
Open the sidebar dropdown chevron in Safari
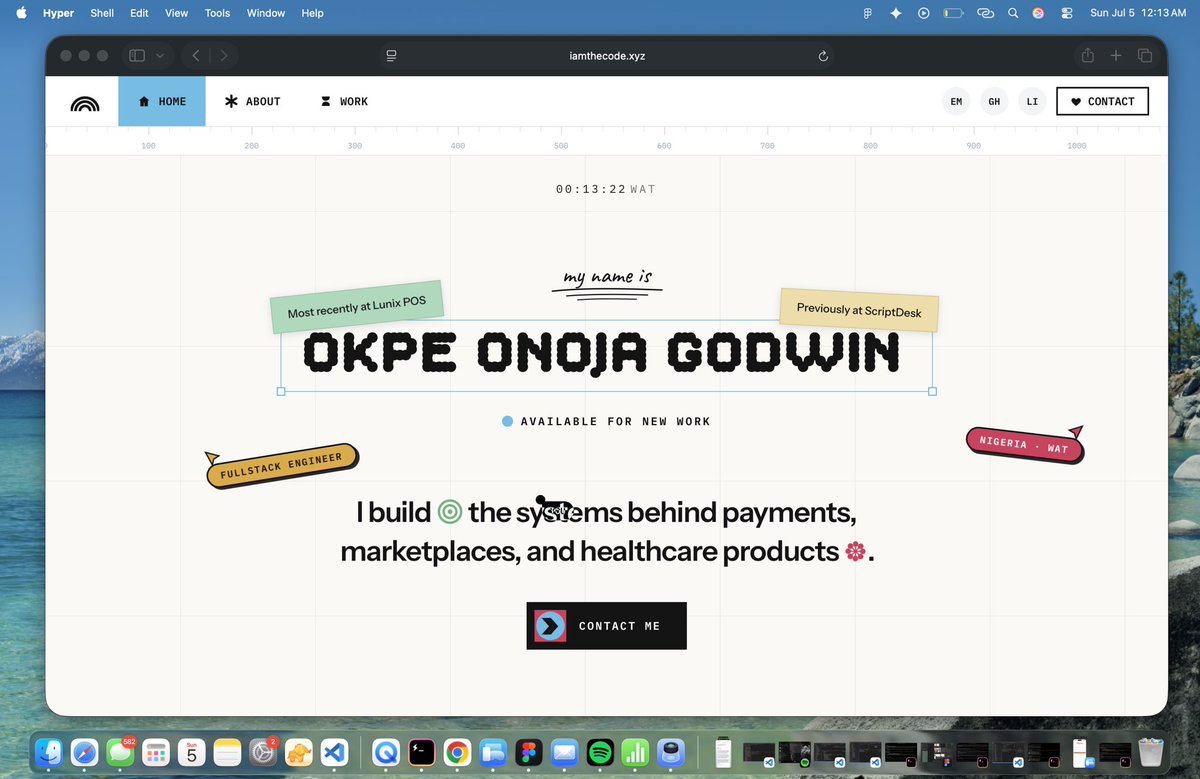(x=160, y=56)
